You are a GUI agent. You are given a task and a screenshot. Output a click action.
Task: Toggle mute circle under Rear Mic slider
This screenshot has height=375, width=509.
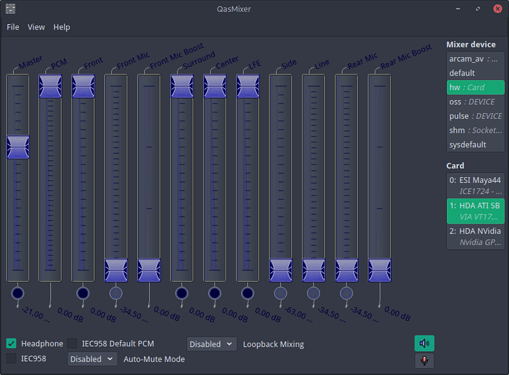346,293
